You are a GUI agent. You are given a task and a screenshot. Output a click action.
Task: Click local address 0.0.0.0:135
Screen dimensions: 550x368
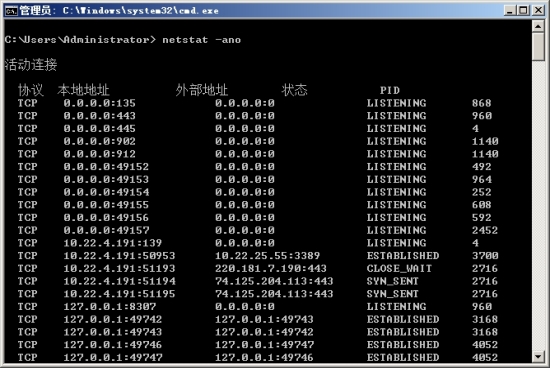point(100,103)
